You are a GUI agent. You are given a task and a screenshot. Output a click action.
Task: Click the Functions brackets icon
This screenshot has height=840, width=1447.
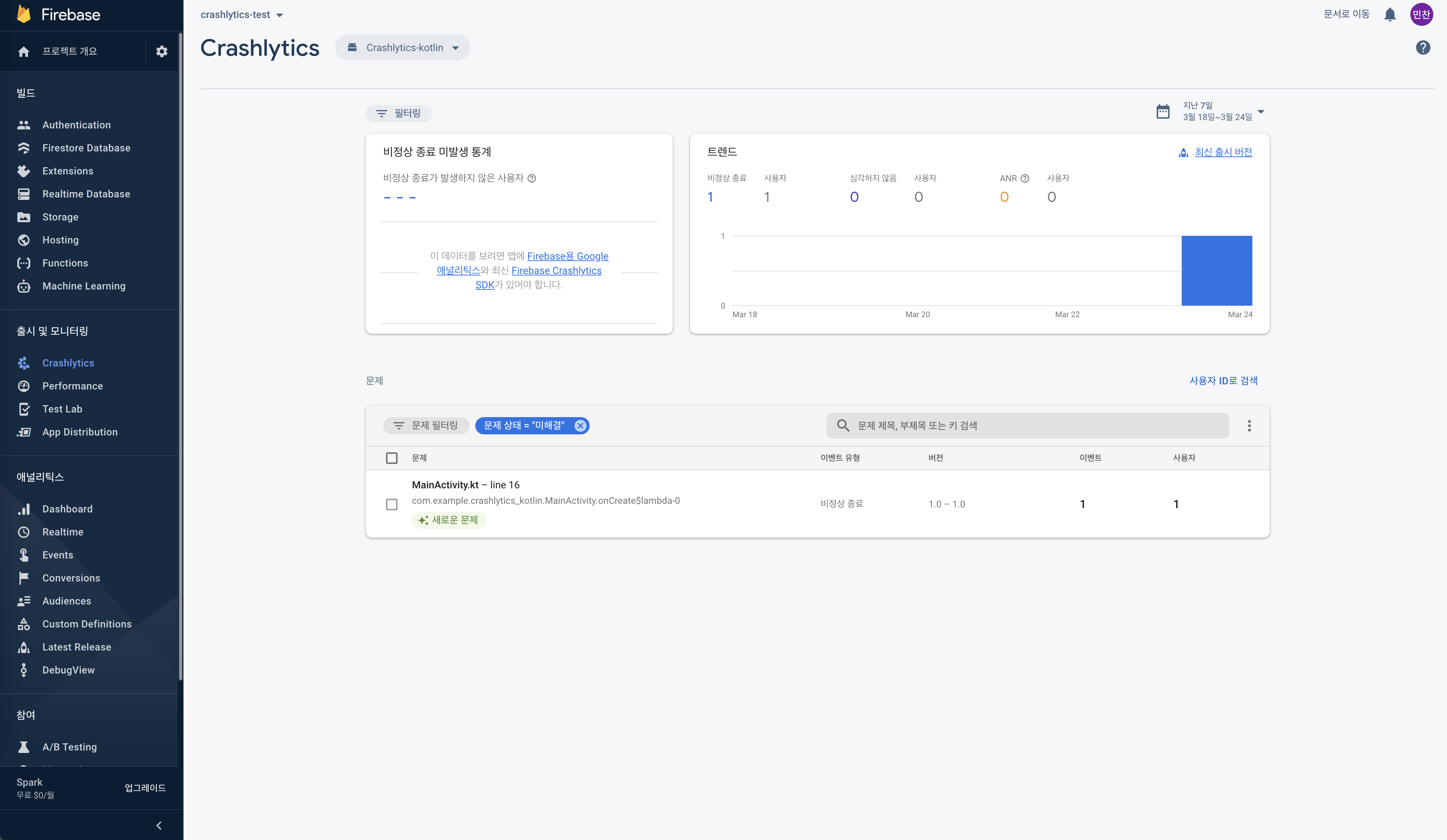23,263
